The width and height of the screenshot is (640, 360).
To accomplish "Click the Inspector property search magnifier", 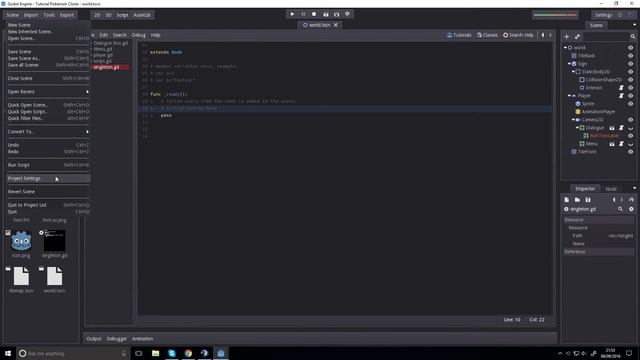I will click(x=620, y=209).
